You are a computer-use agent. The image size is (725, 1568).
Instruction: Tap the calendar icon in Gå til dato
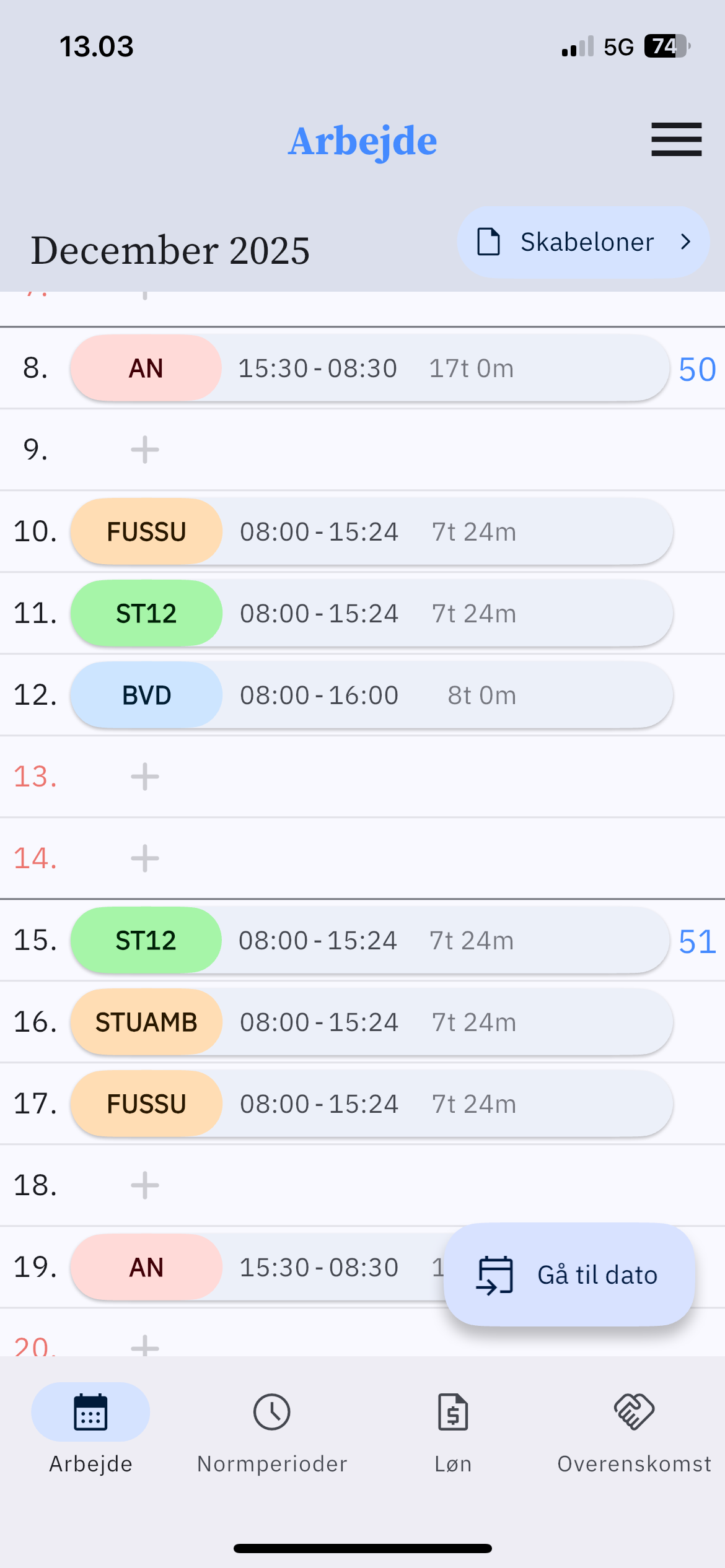494,1275
